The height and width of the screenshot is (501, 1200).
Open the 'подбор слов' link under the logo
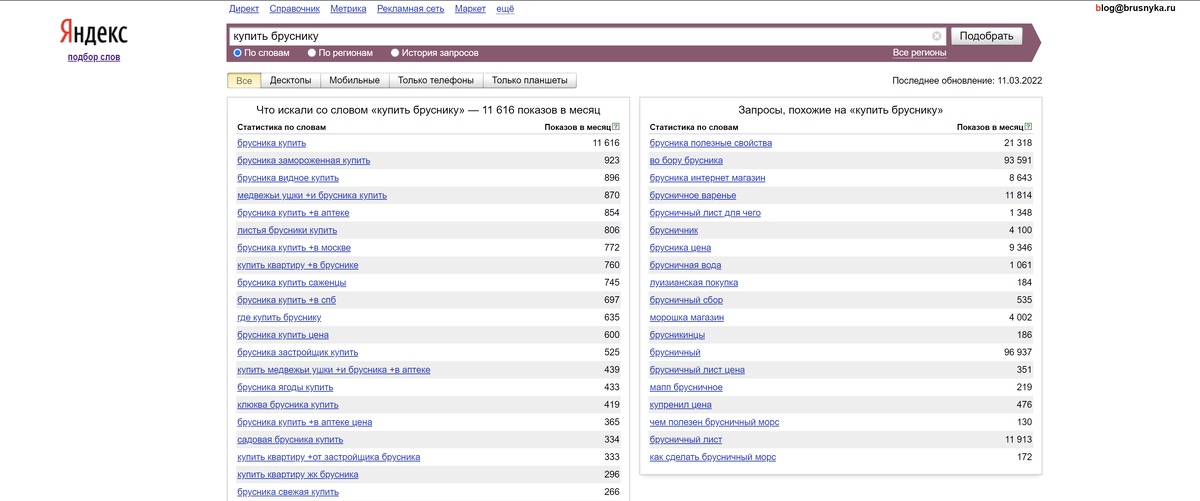93,57
